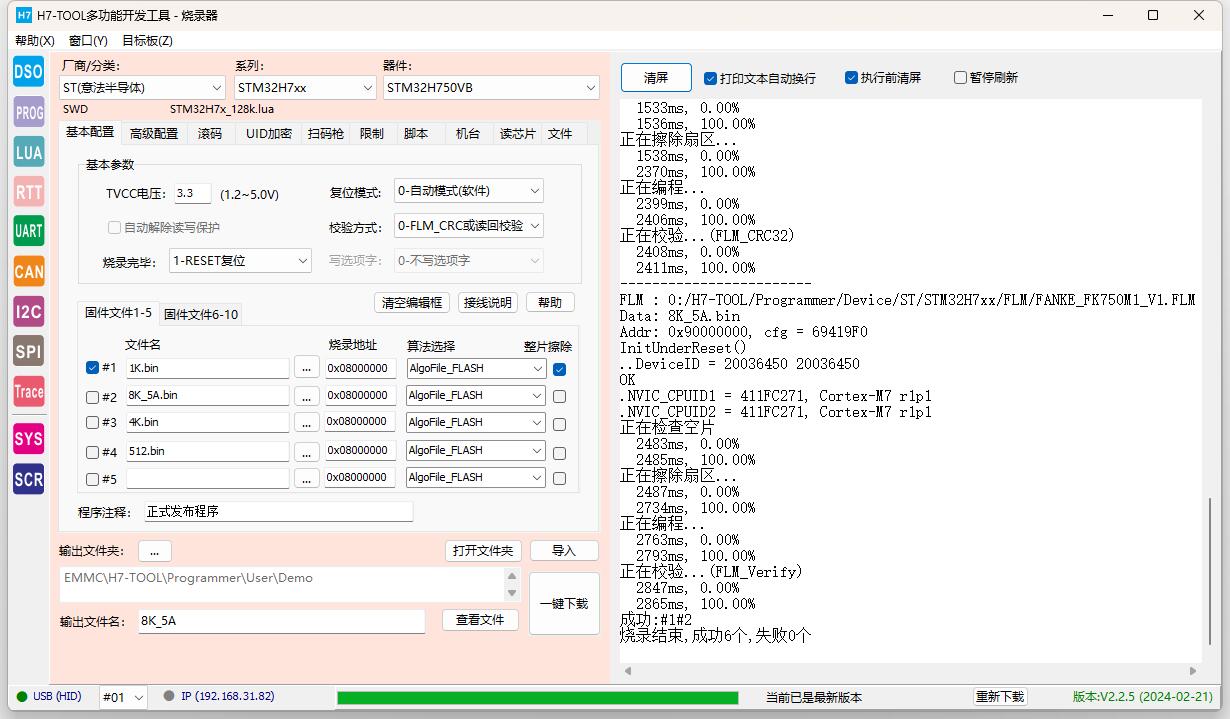Open the LUA script sidebar icon
1230x719 pixels.
click(28, 151)
